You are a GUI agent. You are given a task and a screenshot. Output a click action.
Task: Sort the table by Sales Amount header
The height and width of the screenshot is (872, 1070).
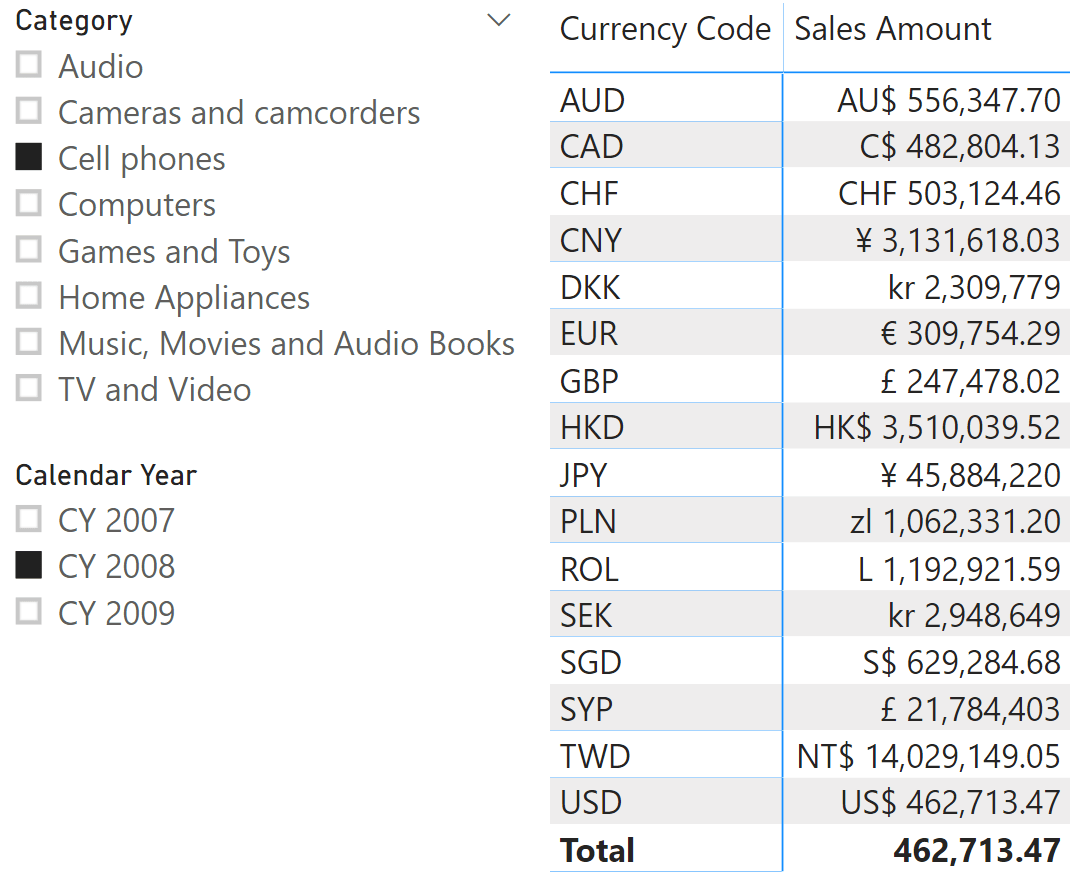(x=892, y=30)
